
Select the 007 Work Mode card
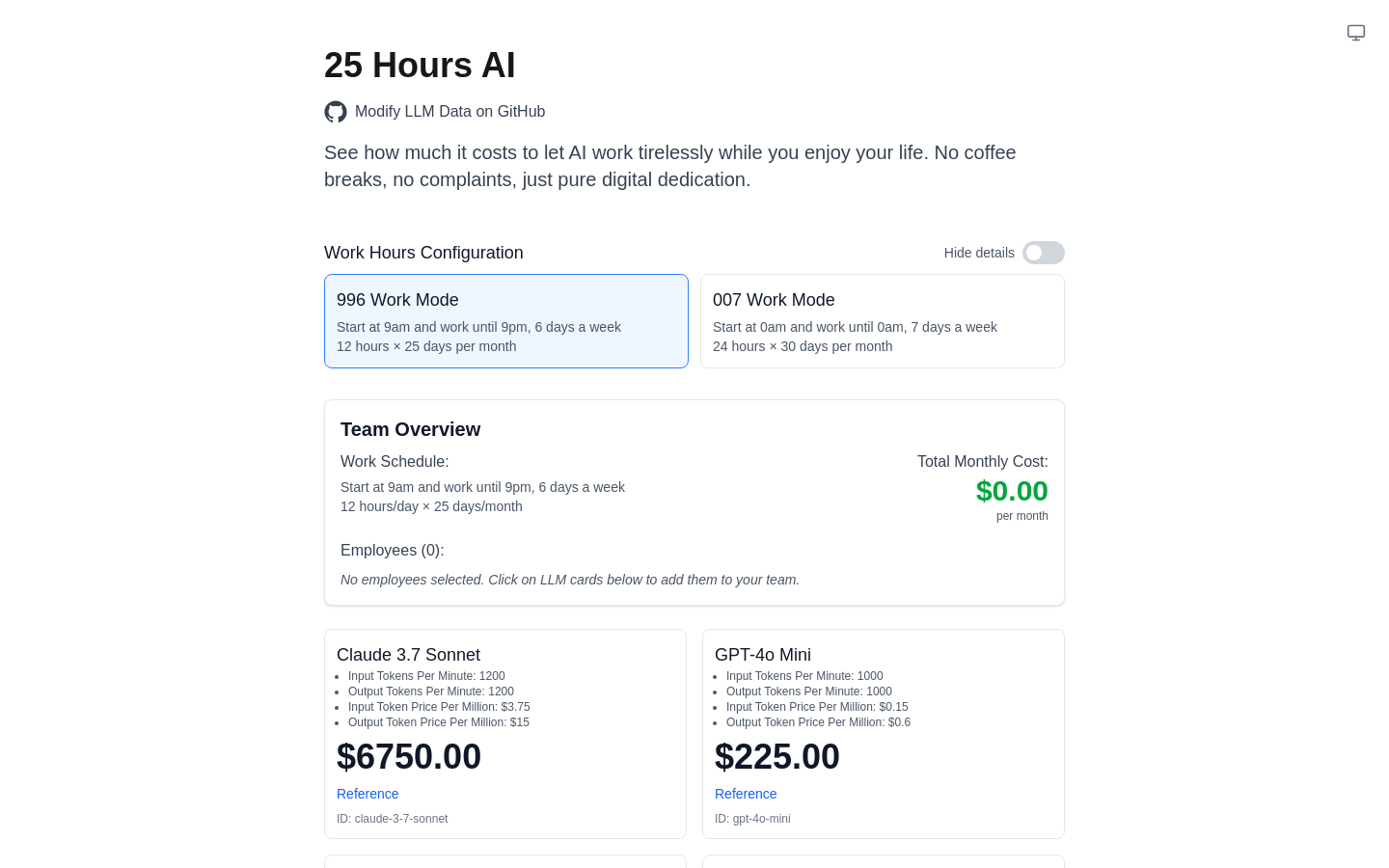883,321
